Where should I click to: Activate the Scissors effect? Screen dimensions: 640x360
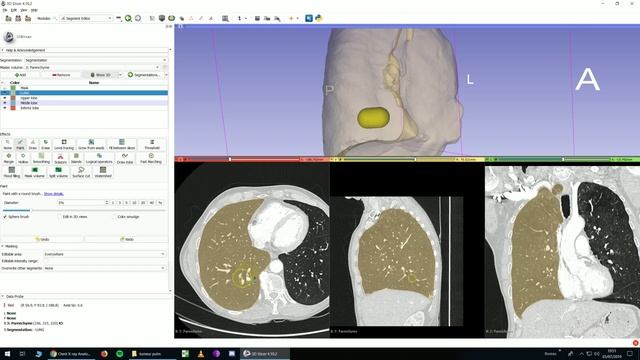(x=60, y=158)
